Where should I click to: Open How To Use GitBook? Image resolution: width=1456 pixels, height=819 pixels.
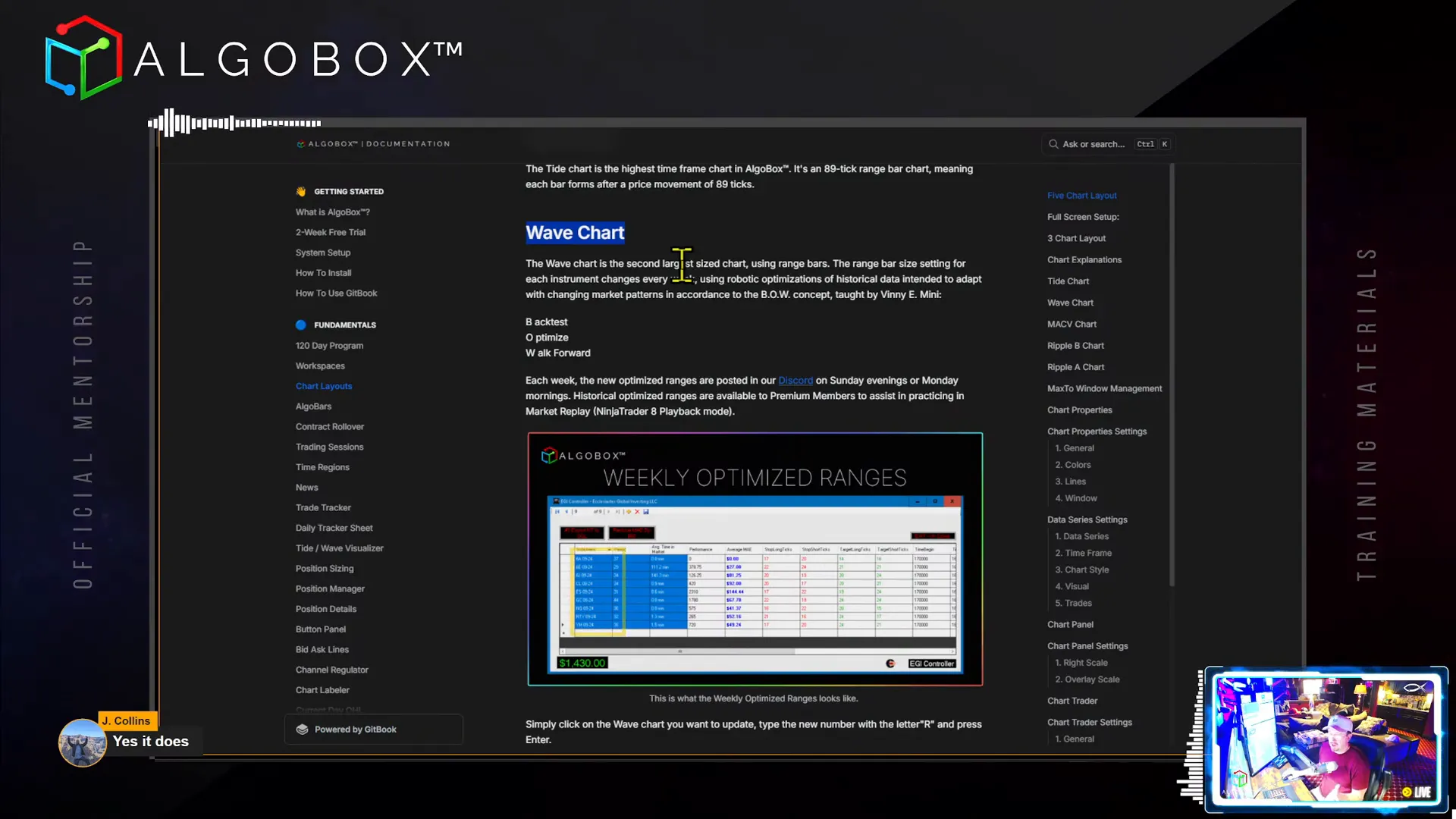(337, 293)
